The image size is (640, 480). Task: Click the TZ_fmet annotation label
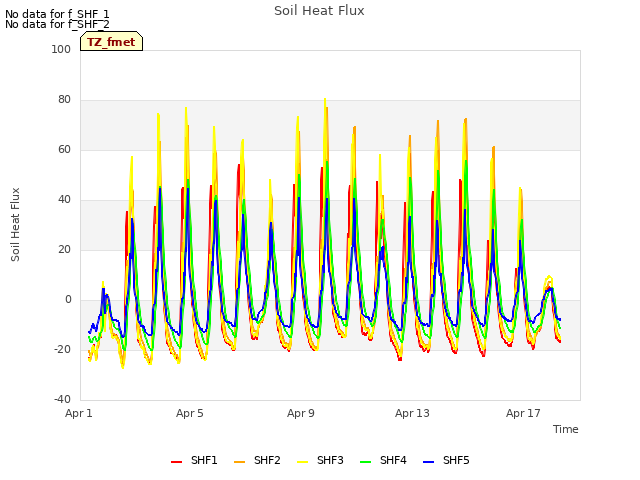[111, 42]
